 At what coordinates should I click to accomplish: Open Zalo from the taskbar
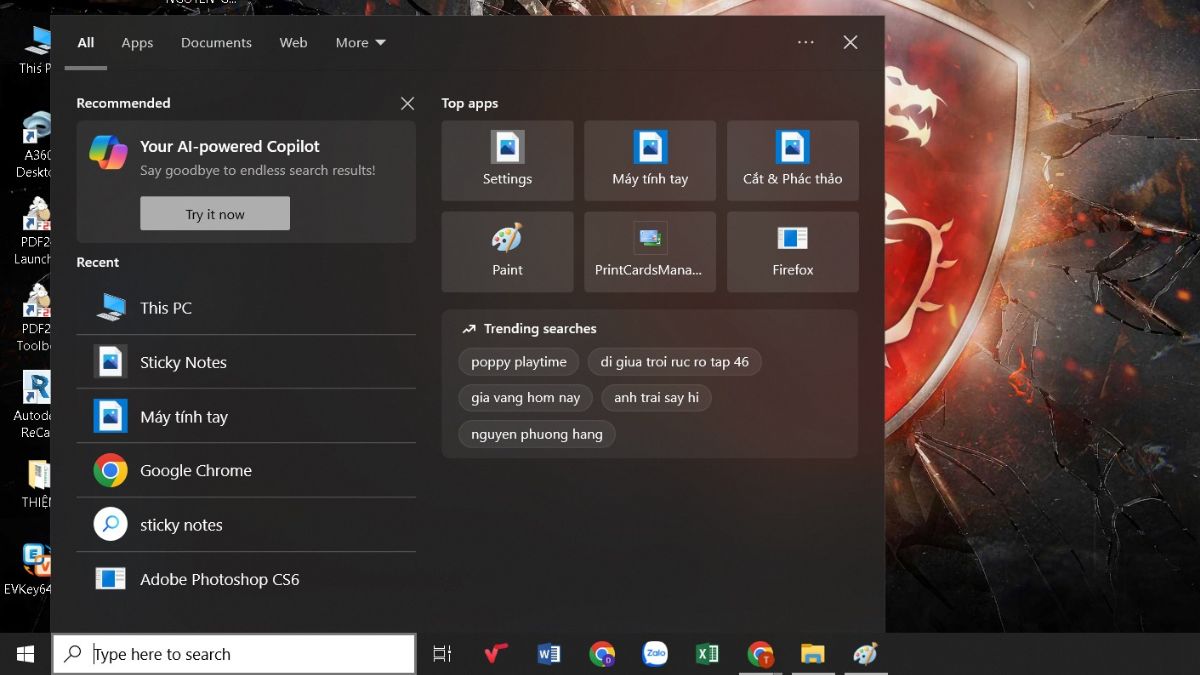pos(655,654)
